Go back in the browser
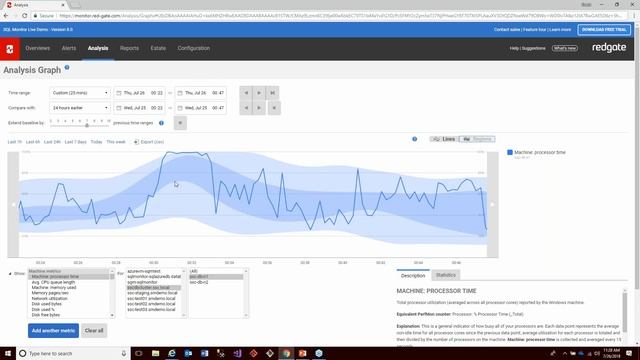 pos(6,16)
